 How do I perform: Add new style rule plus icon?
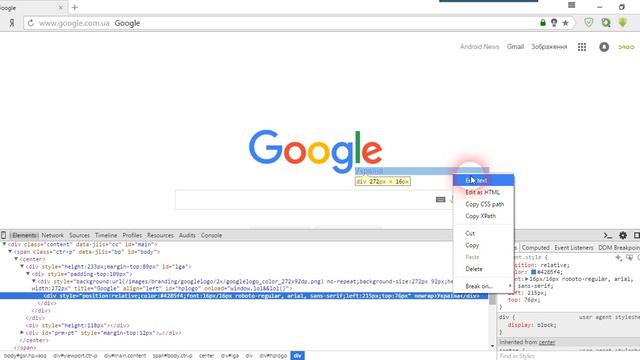click(618, 258)
